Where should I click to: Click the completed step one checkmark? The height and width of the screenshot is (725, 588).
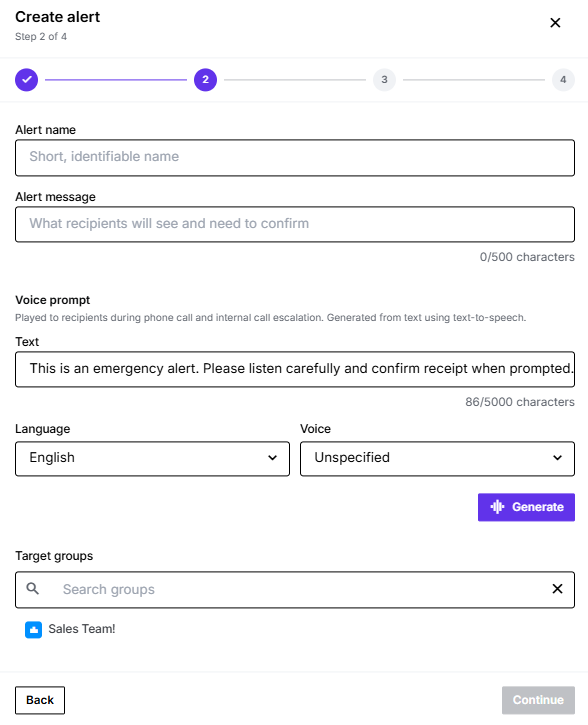click(x=26, y=80)
